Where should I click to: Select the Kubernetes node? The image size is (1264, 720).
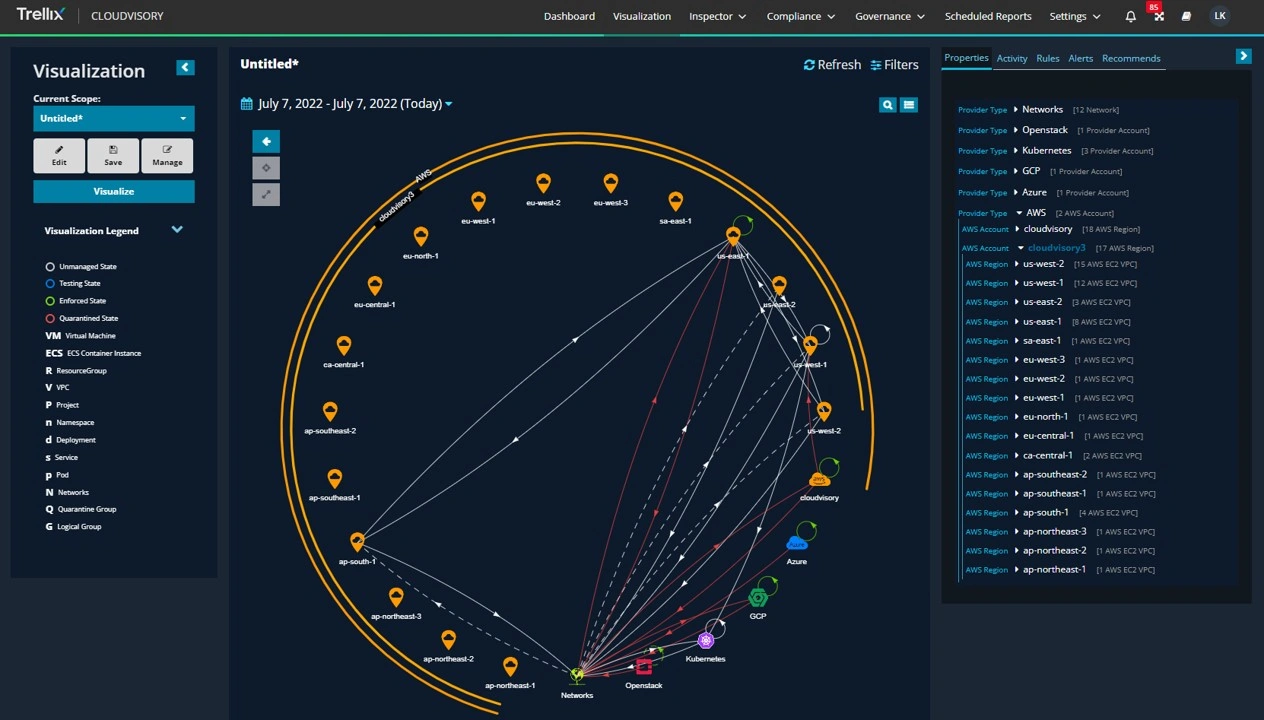[x=706, y=641]
